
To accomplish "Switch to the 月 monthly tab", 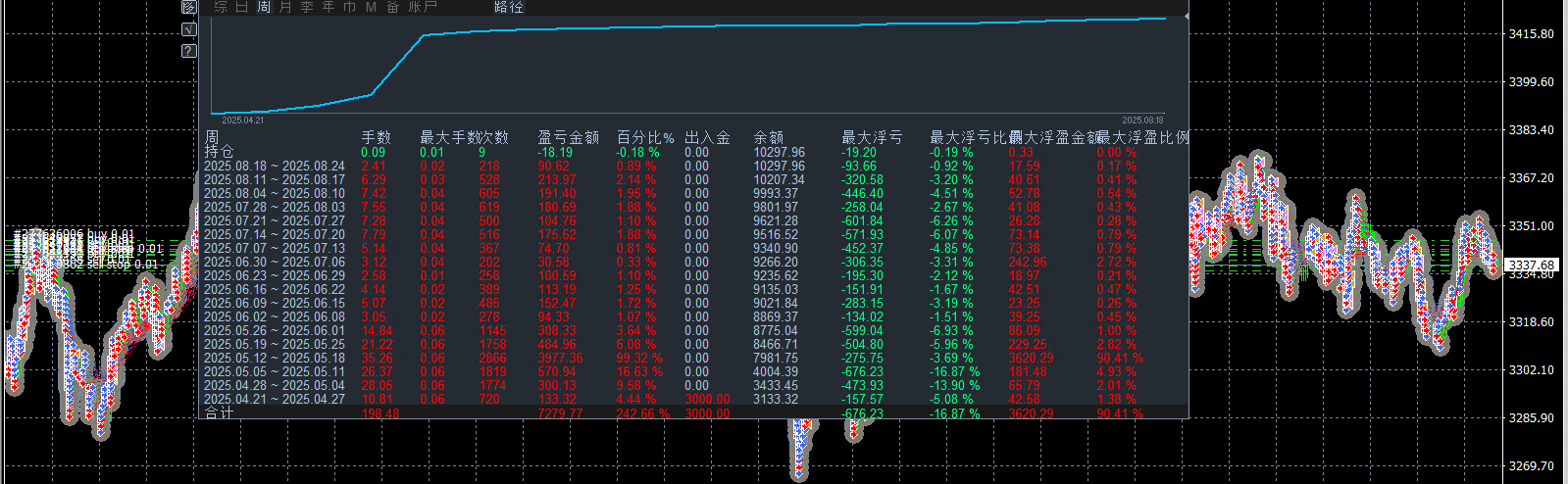I will [285, 7].
